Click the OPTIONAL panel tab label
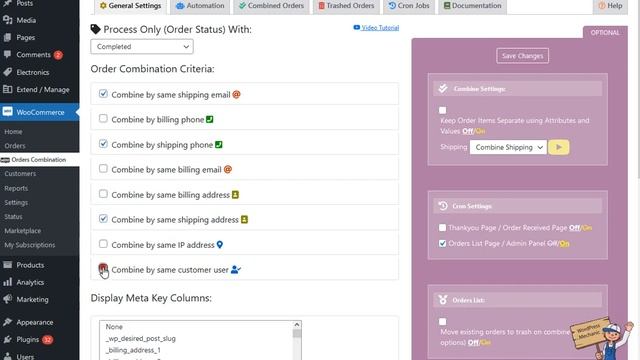The width and height of the screenshot is (640, 360). pos(605,33)
